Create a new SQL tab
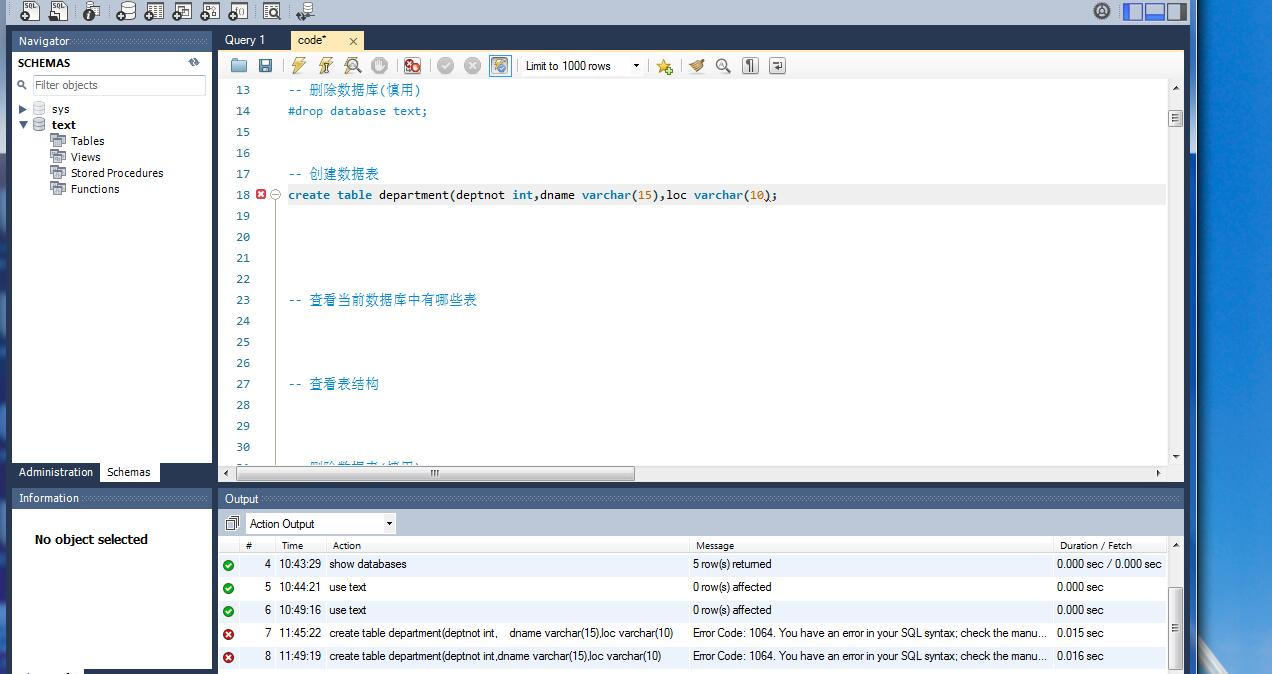This screenshot has height=674, width=1272. (30, 11)
